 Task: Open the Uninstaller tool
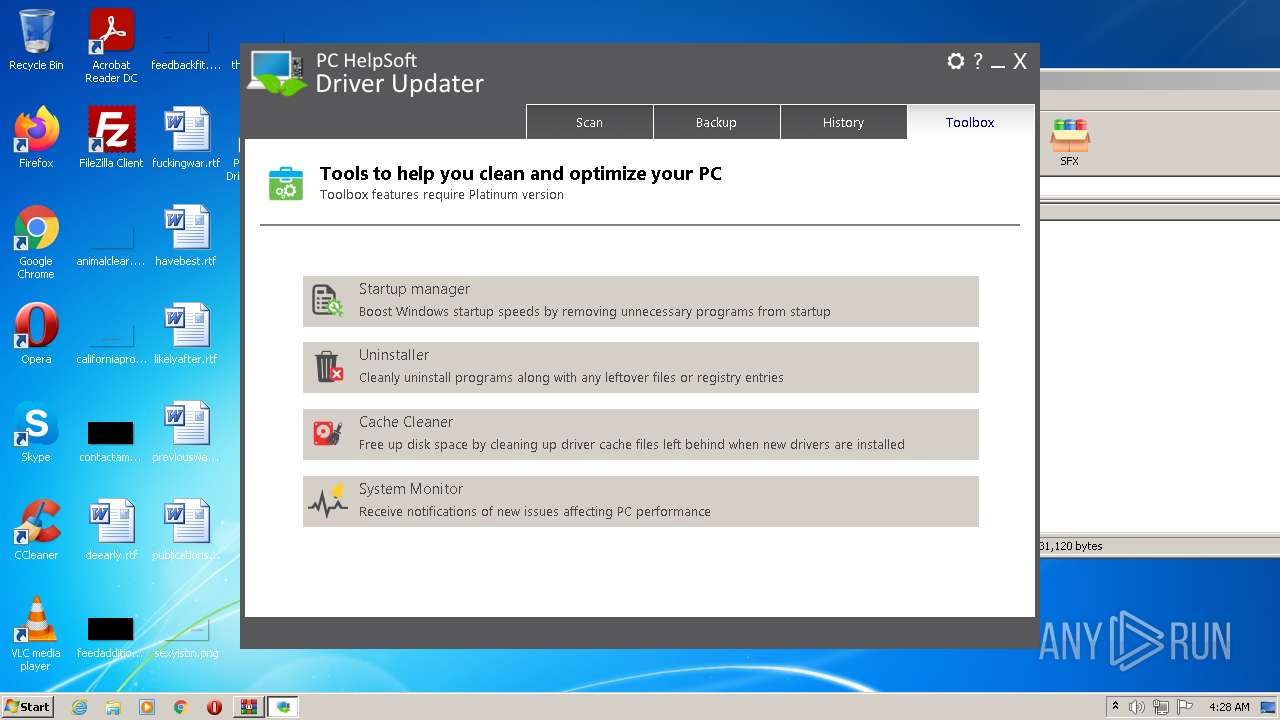coord(640,367)
